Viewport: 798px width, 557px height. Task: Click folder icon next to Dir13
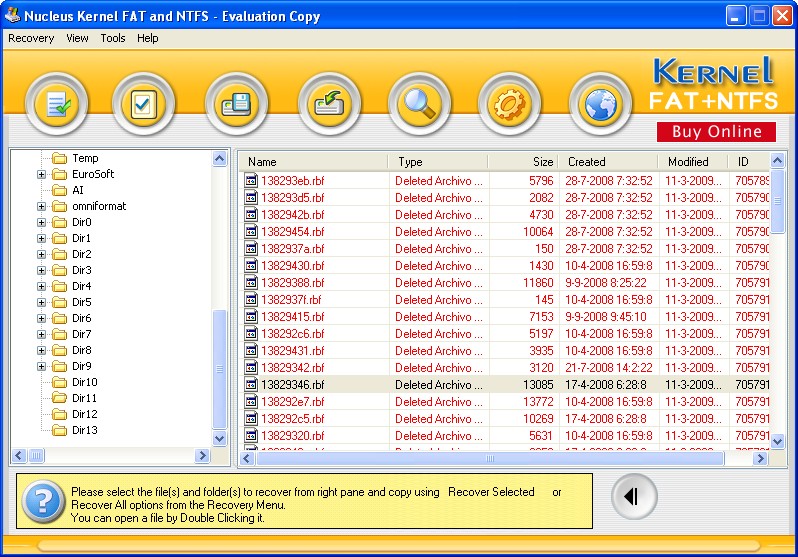tap(60, 430)
